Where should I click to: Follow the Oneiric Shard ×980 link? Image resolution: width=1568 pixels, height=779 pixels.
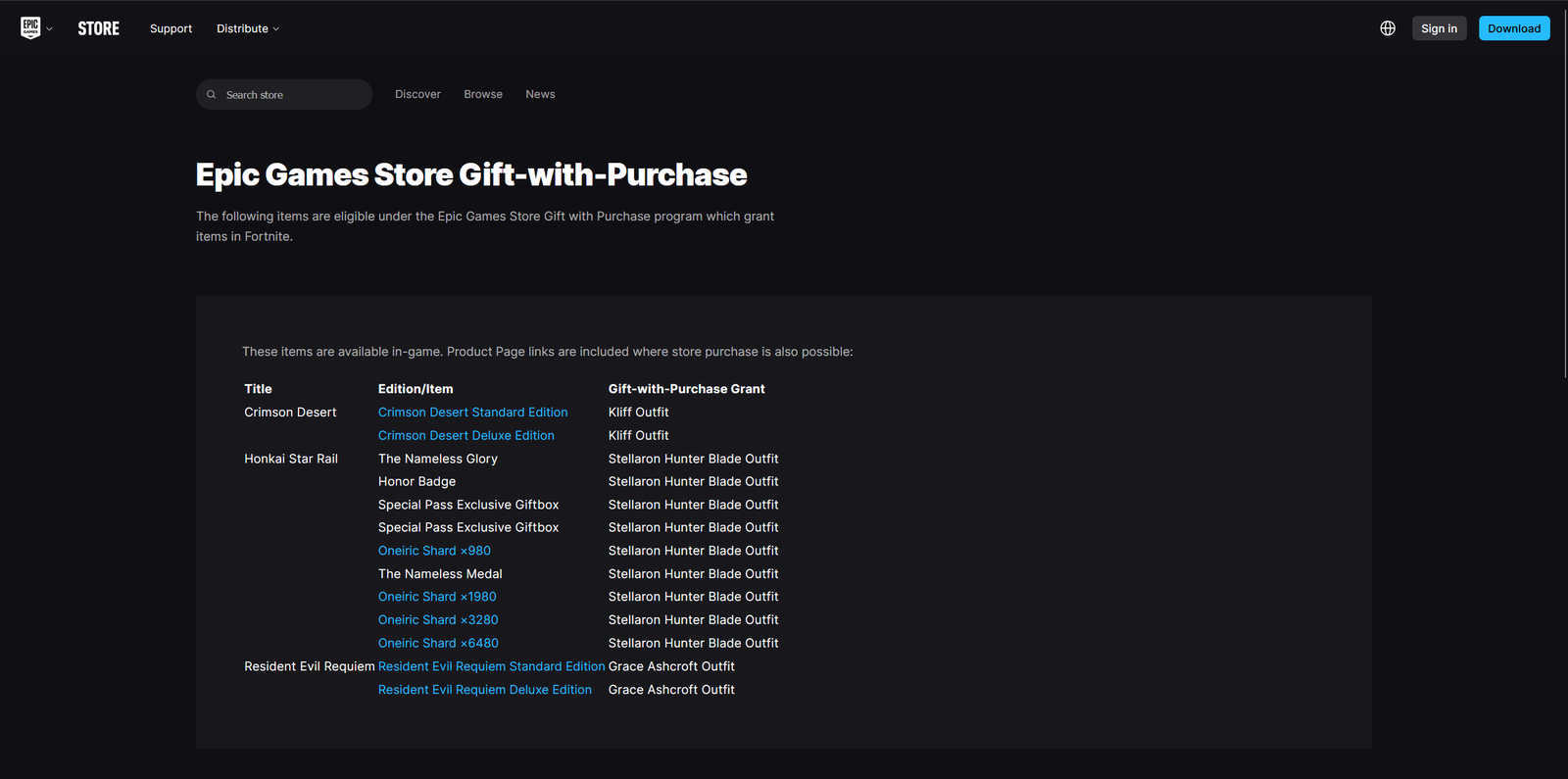click(x=434, y=551)
